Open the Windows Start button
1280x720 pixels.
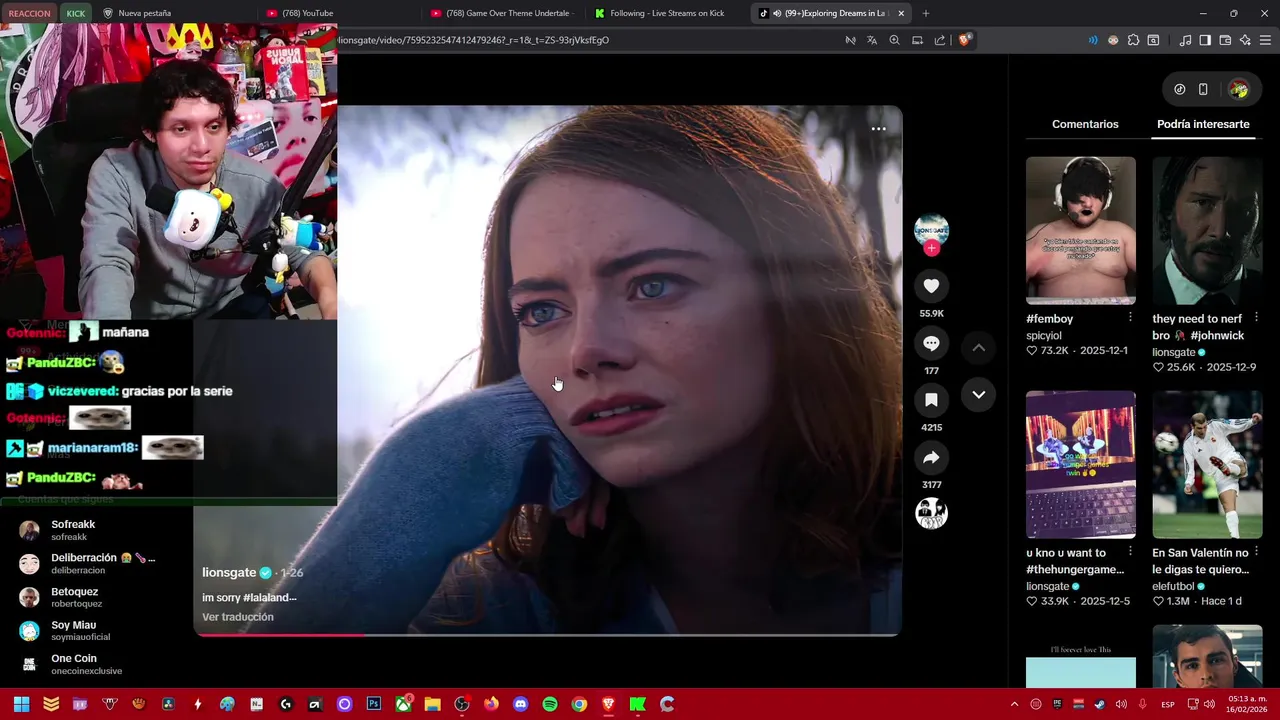pyautogui.click(x=21, y=704)
